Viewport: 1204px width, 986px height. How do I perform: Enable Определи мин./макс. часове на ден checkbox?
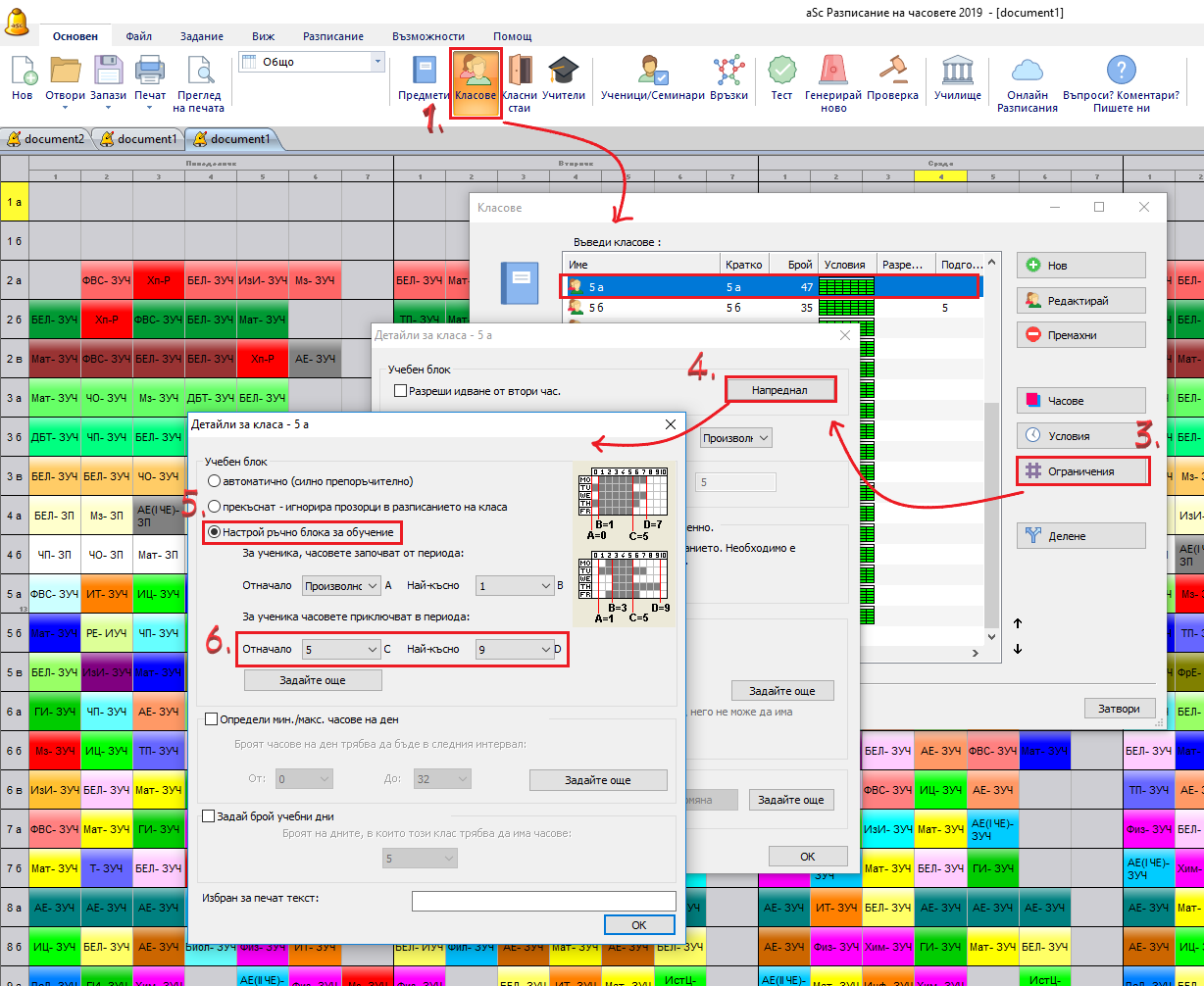click(210, 719)
